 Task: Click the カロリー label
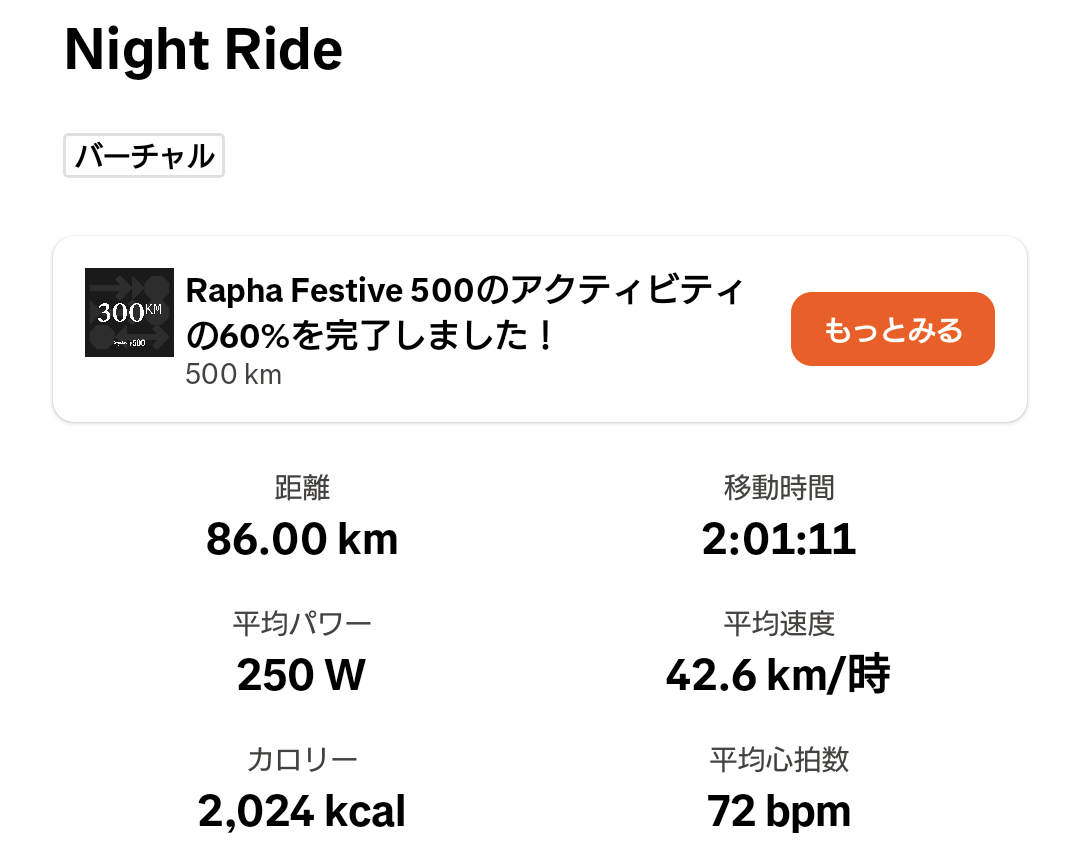pyautogui.click(x=302, y=760)
